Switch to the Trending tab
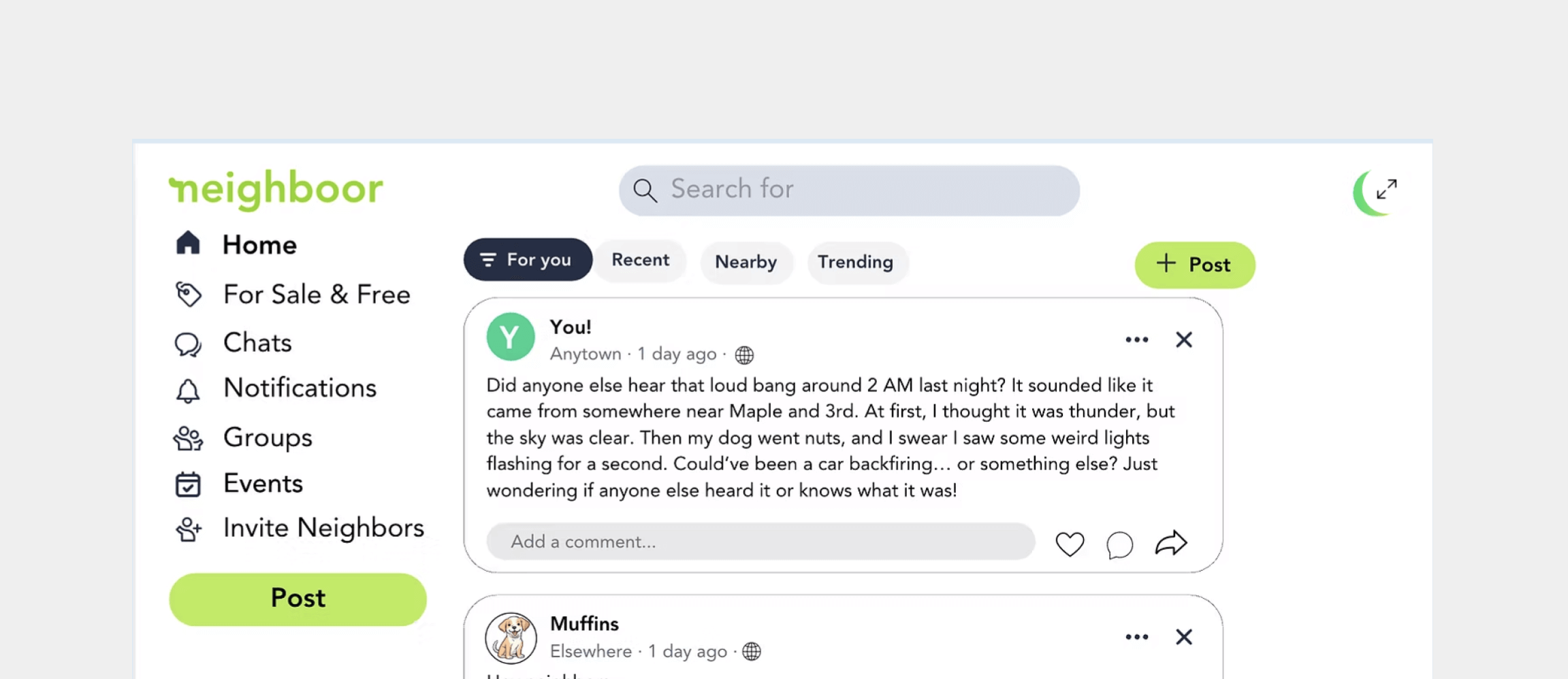 coord(855,263)
